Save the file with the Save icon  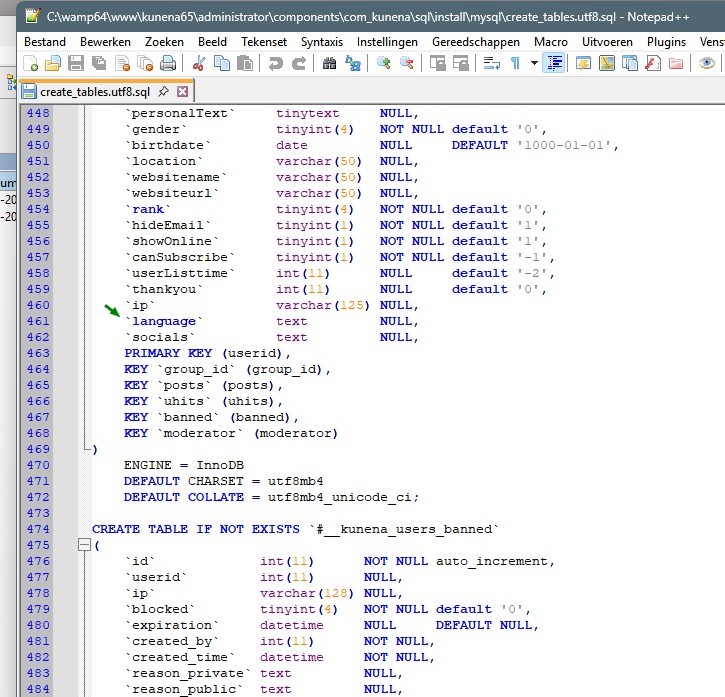[x=76, y=63]
